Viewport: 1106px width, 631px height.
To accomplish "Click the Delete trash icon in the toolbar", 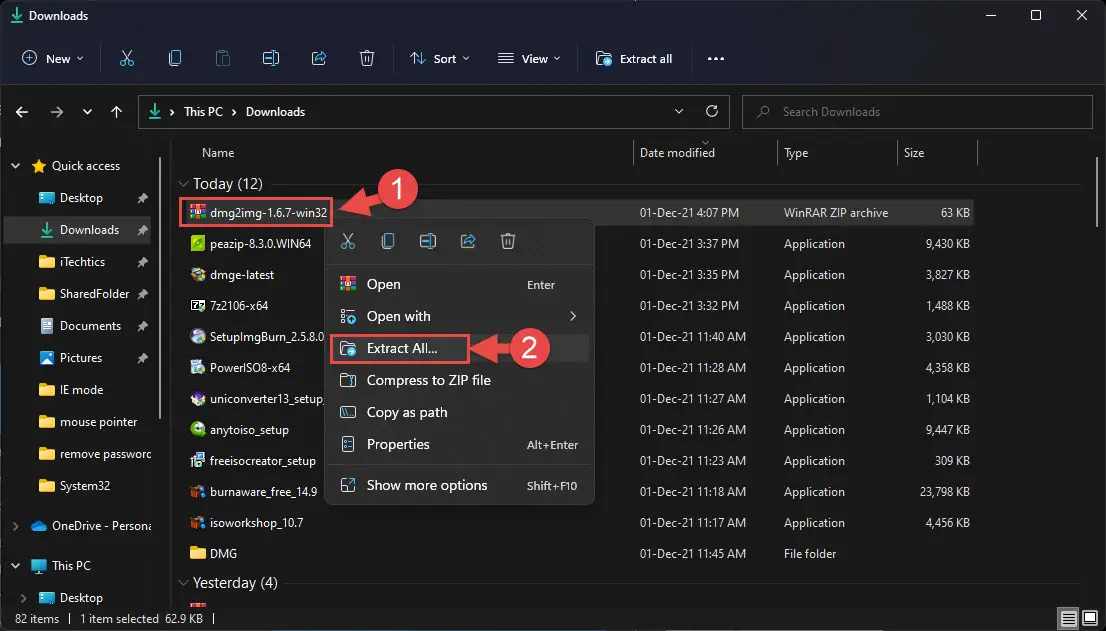I will (367, 59).
